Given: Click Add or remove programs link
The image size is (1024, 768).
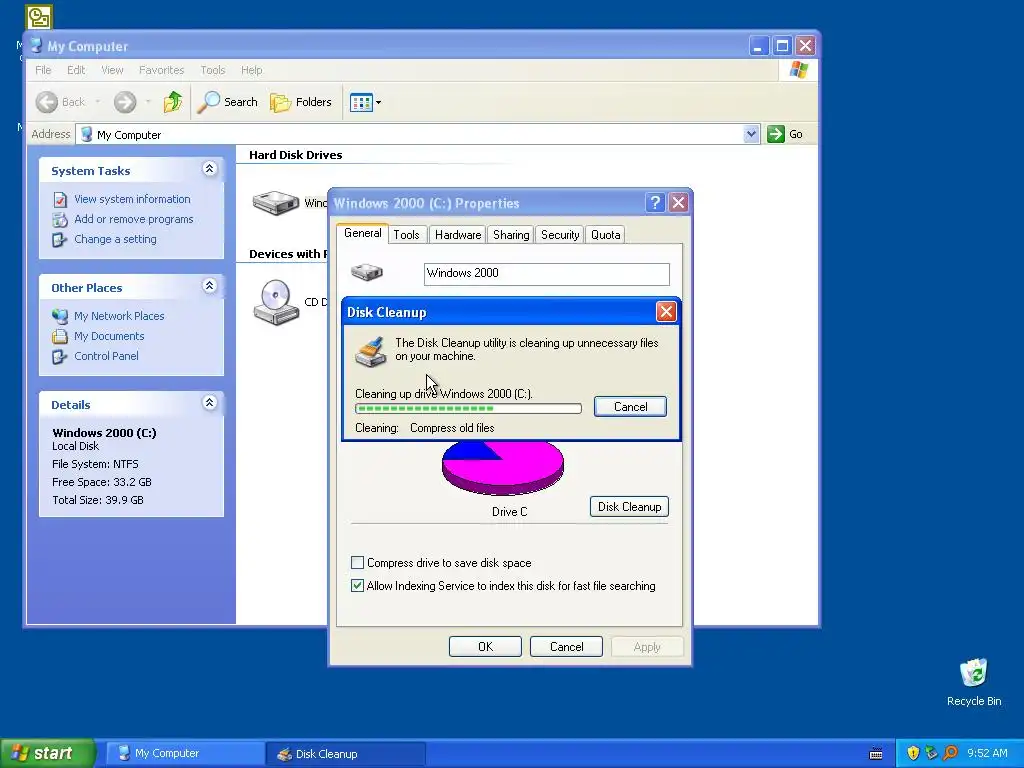Looking at the screenshot, I should 133,219.
